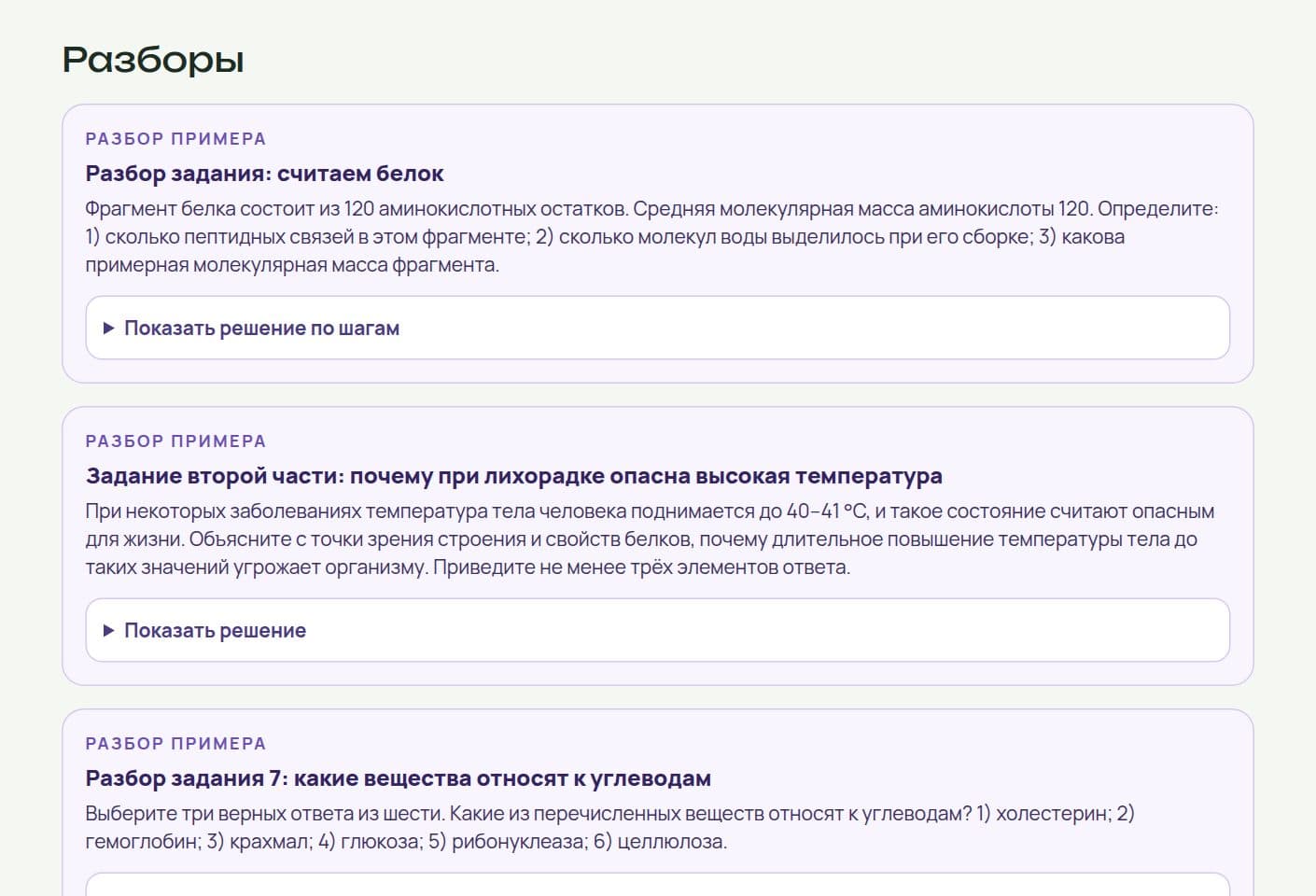The width and height of the screenshot is (1316, 896).
Task: Click the "РАЗБОР ПРИМЕРА" label above task 7
Action: coord(175,744)
